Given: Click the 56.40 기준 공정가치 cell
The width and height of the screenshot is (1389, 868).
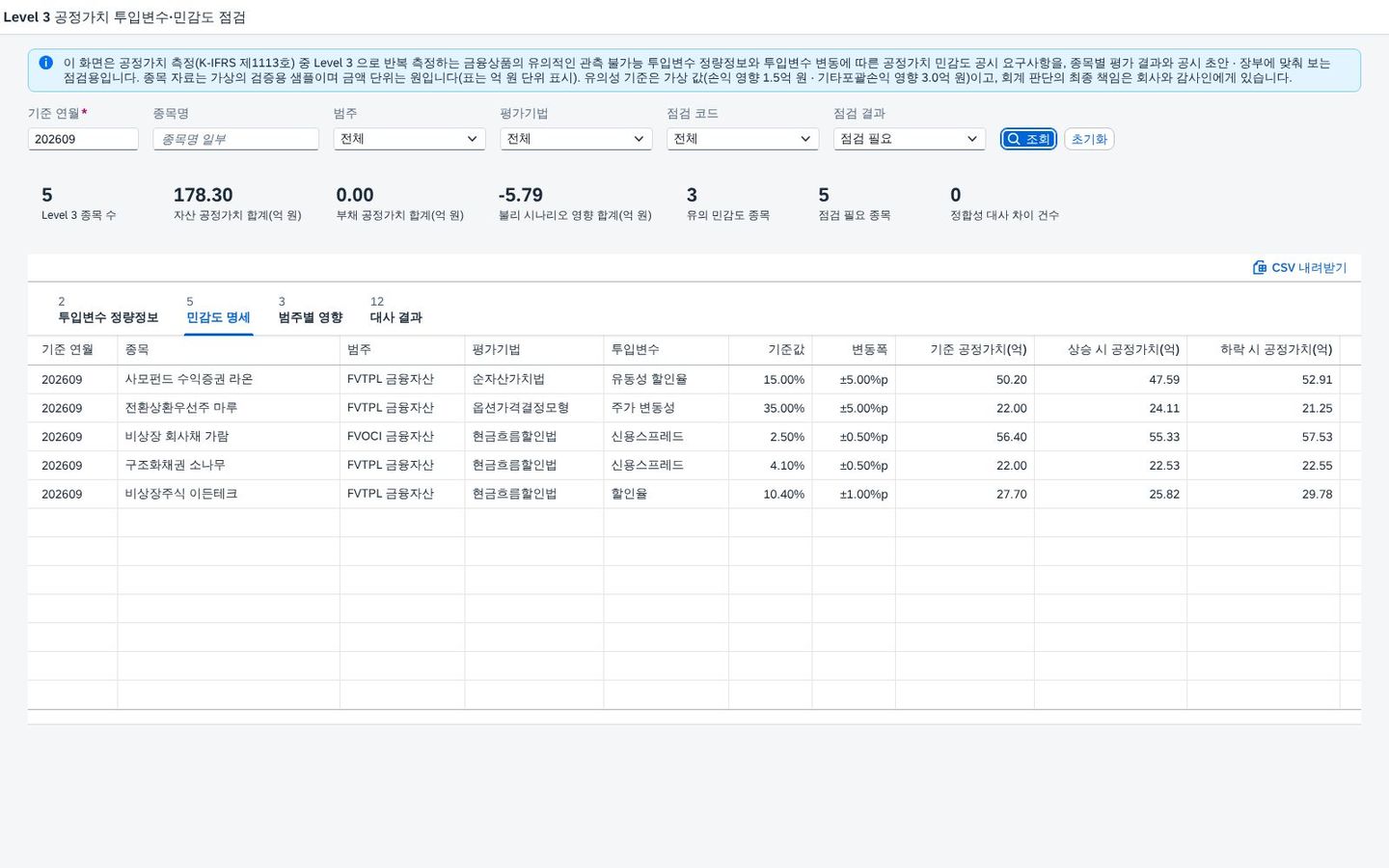Looking at the screenshot, I should [x=965, y=437].
